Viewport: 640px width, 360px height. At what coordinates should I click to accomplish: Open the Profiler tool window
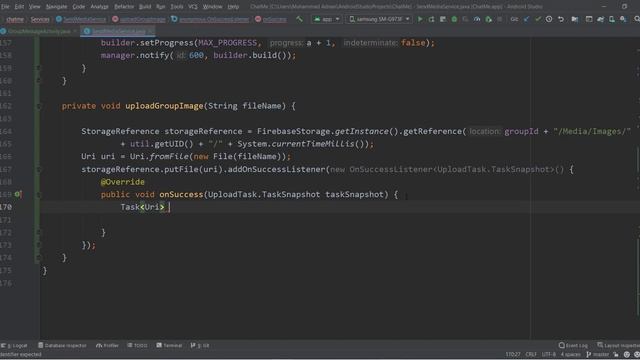(x=107, y=345)
